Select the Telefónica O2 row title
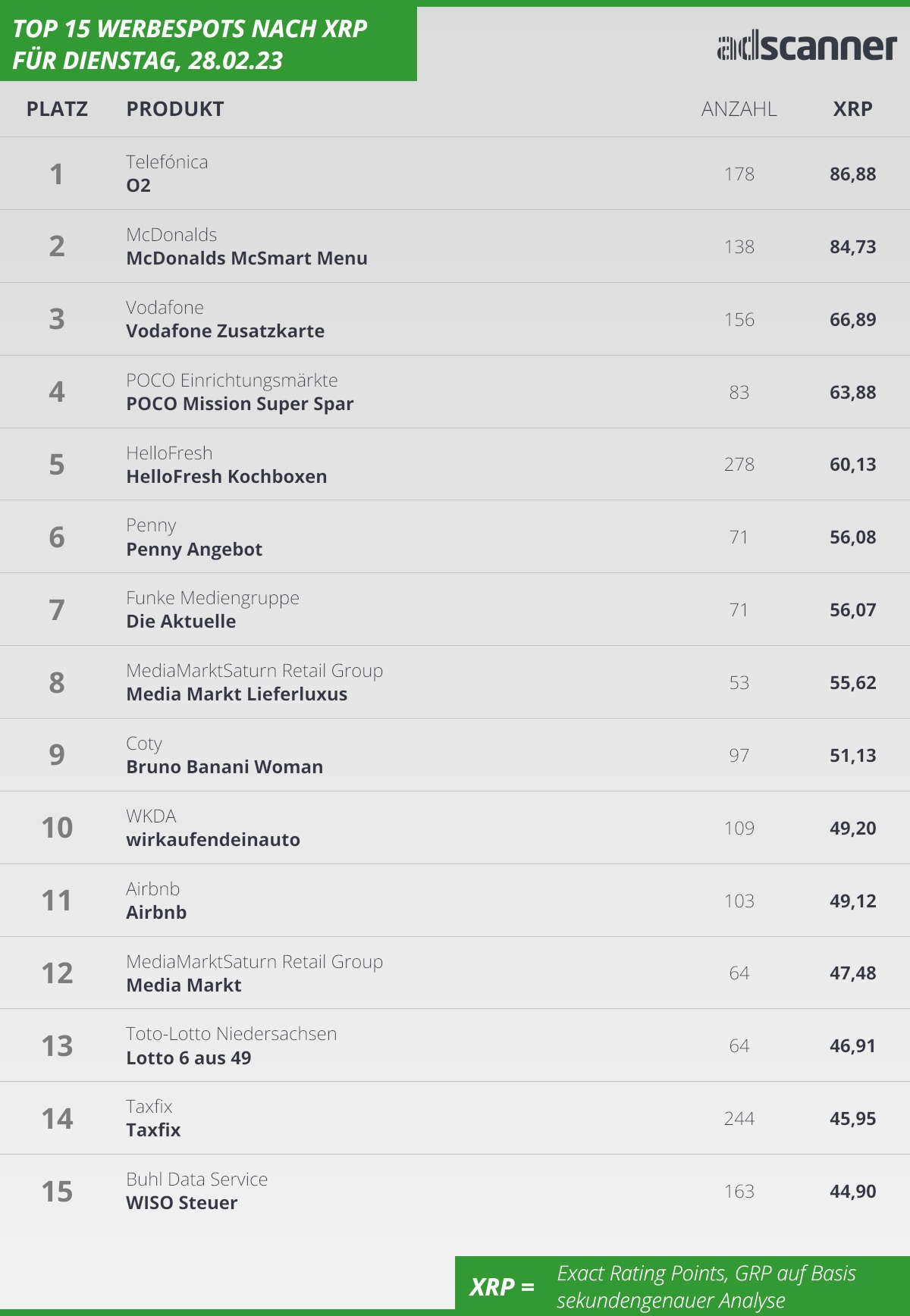 point(139,186)
